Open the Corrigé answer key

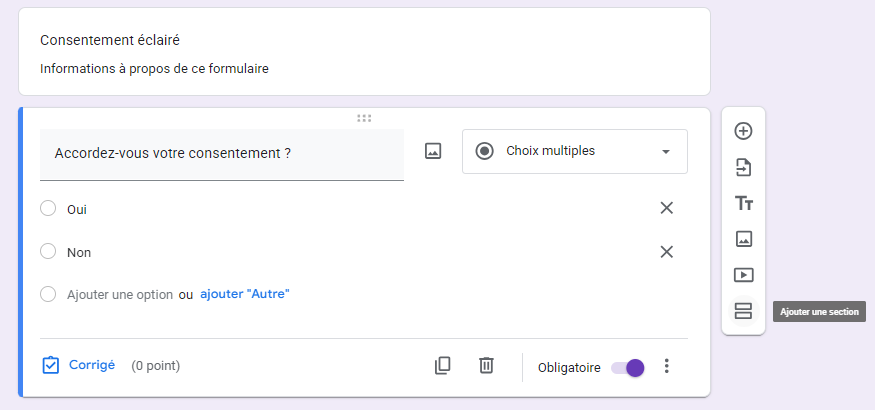point(79,366)
